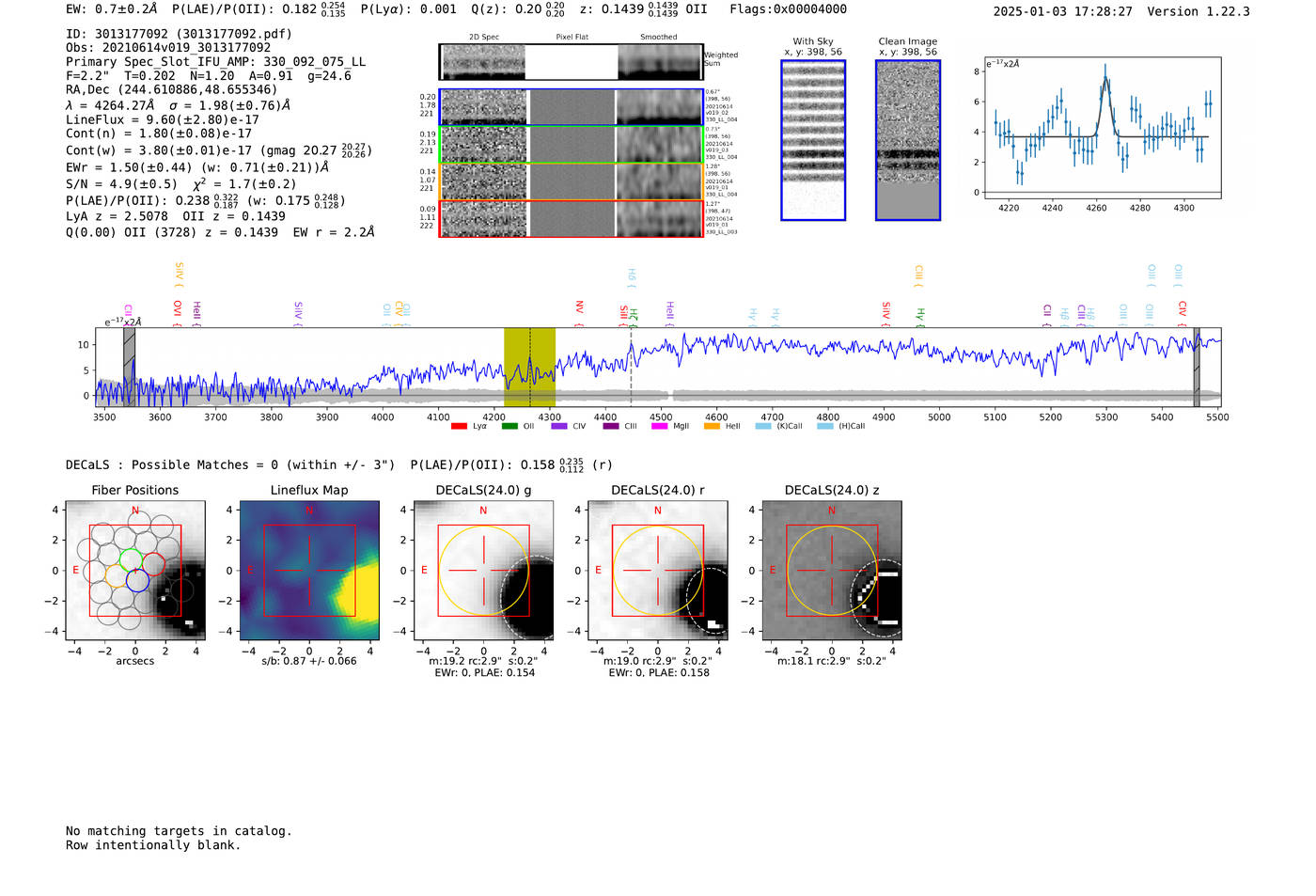This screenshot has width=1316, height=896.
Task: Click the 'EWr: 0, PLAE: 0.154' caption
Action: [x=484, y=673]
